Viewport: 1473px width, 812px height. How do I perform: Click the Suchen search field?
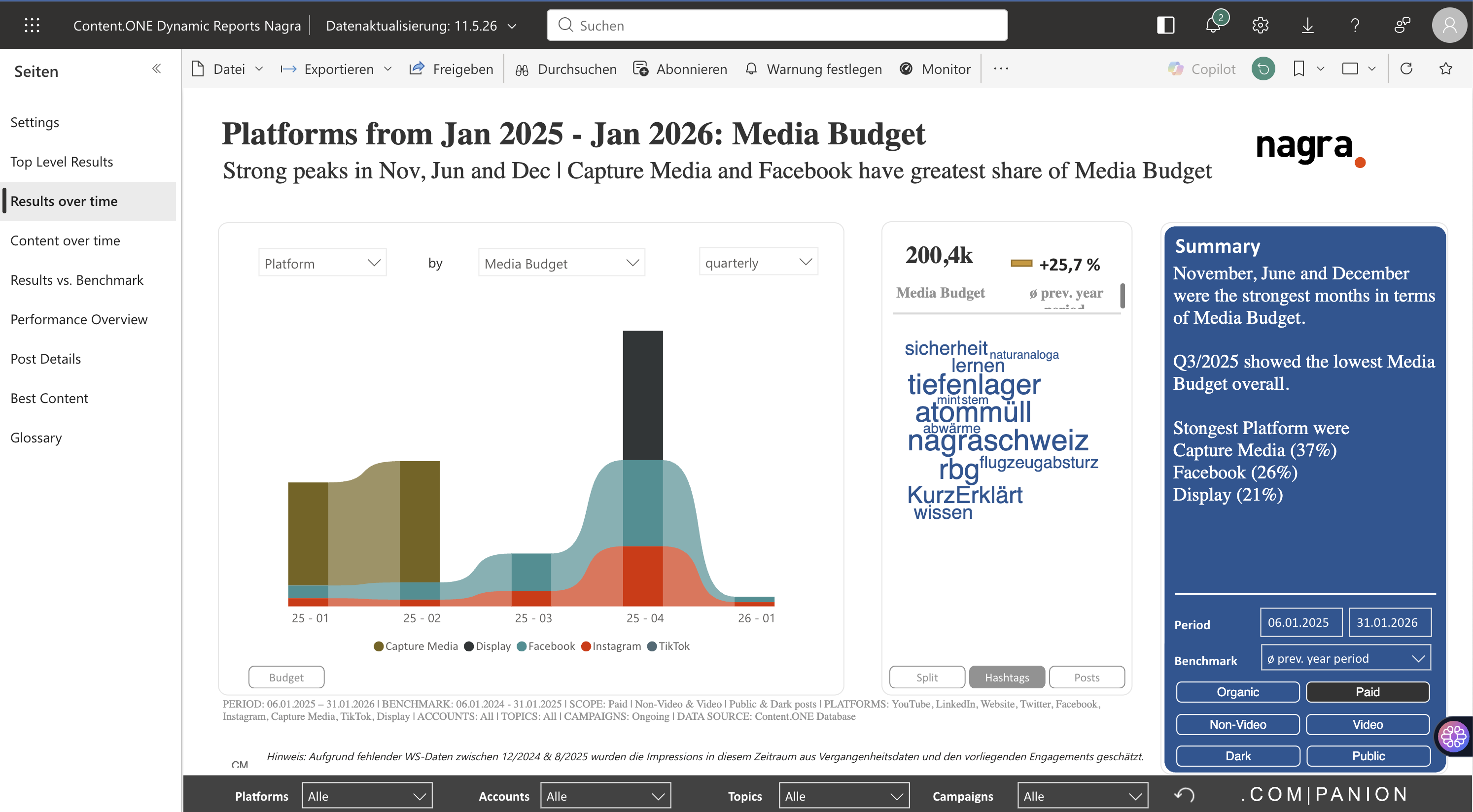click(x=777, y=25)
